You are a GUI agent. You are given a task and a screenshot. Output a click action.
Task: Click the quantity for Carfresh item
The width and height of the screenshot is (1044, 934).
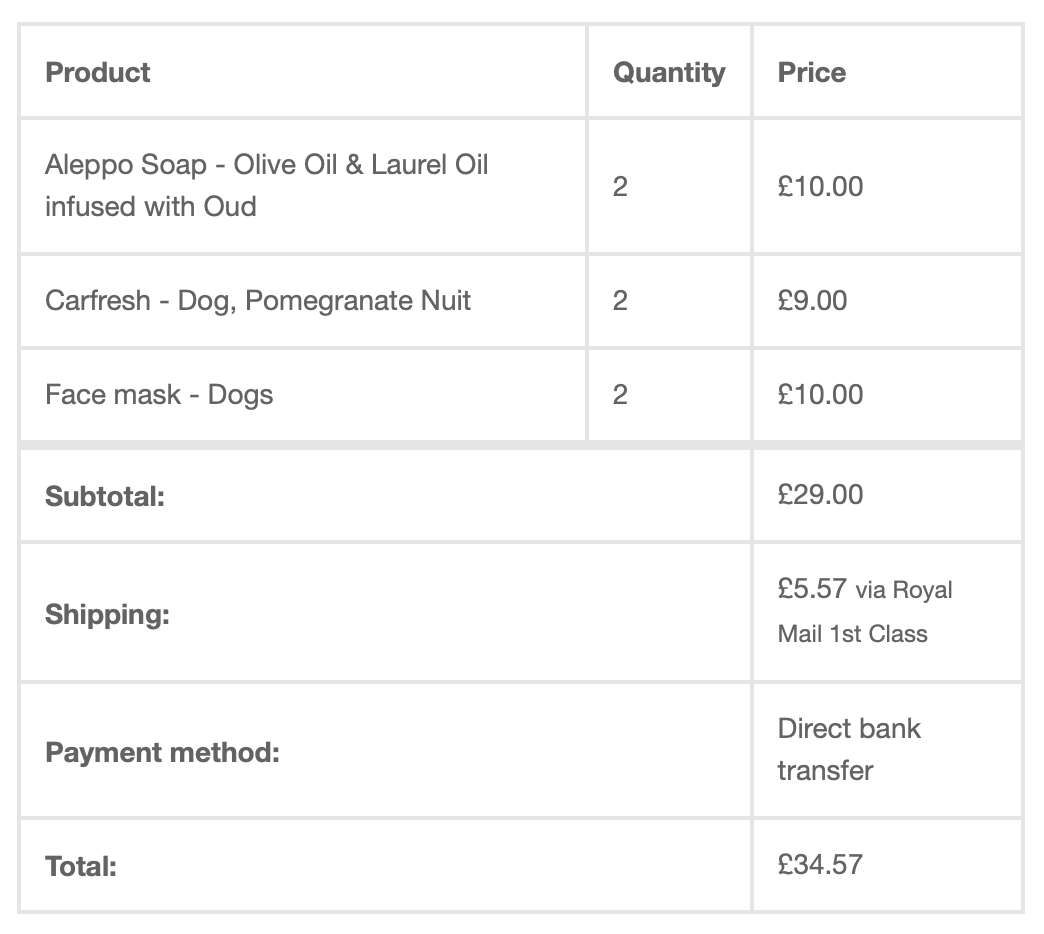click(620, 300)
